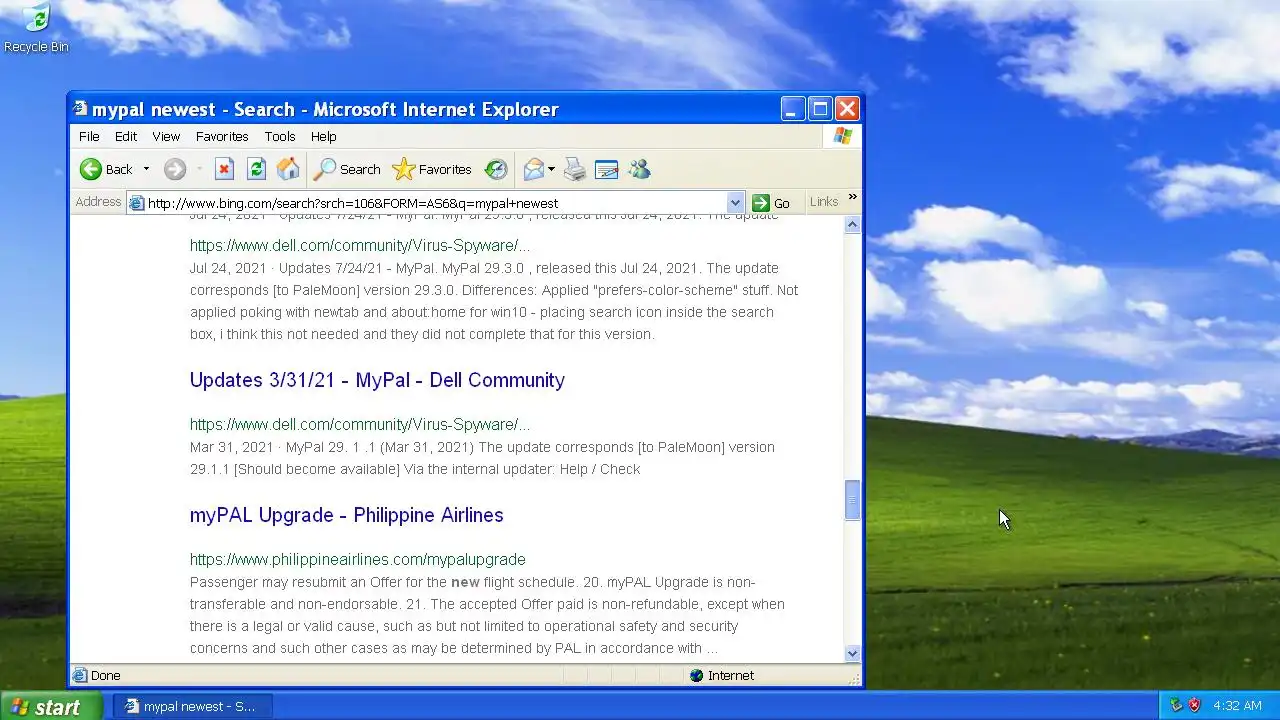The height and width of the screenshot is (720, 1280).
Task: Click the dell.com URL above the Mar 31, 2021 snippet
Action: [x=360, y=424]
